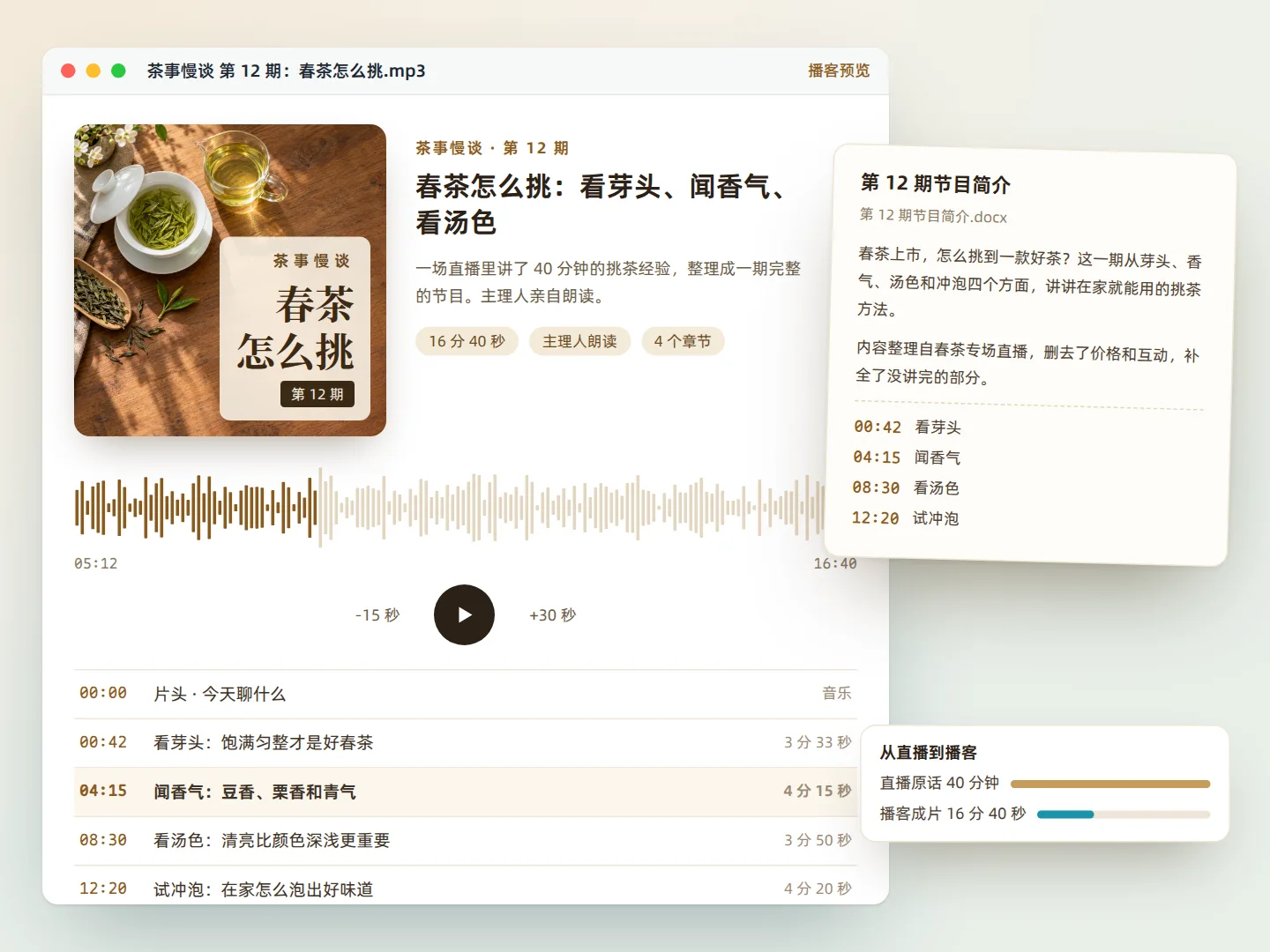The height and width of the screenshot is (952, 1270).
Task: Click the red close window button
Action: 68,71
